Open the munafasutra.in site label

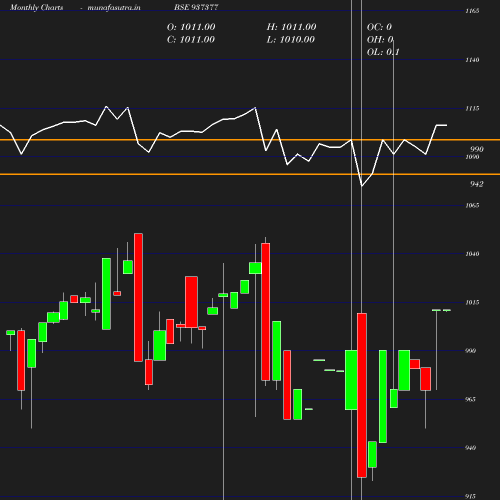click(x=114, y=7)
